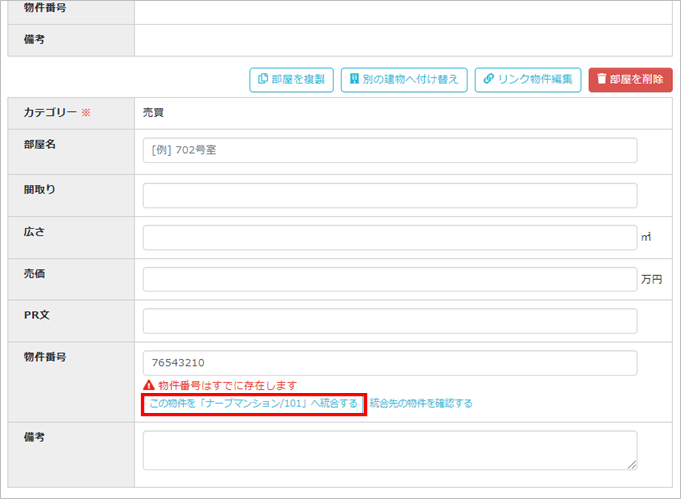
Task: Focus the 間取り text field
Action: point(390,196)
